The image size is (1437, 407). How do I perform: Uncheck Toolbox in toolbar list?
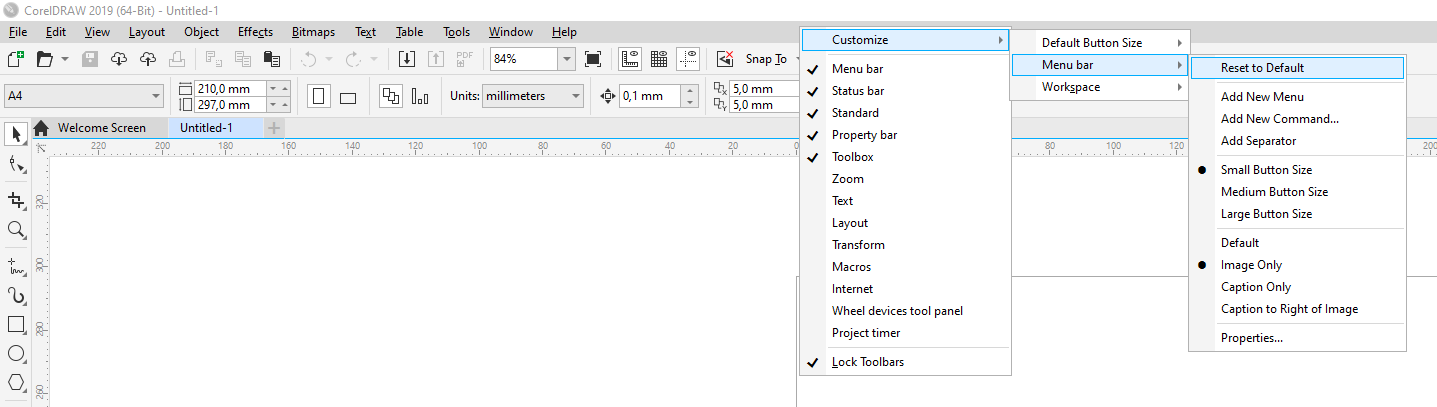pyautogui.click(x=905, y=157)
